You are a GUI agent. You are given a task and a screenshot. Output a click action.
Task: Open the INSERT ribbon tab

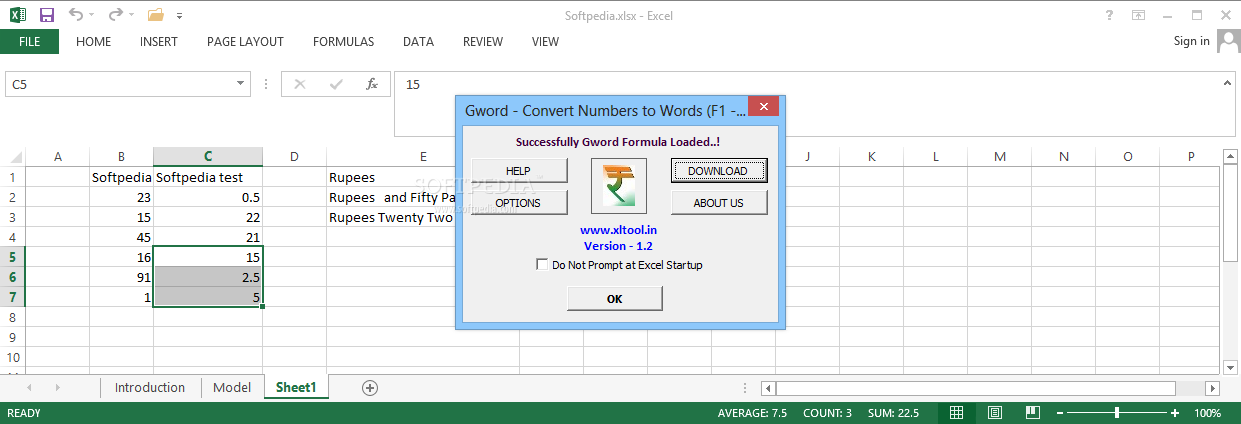[159, 42]
